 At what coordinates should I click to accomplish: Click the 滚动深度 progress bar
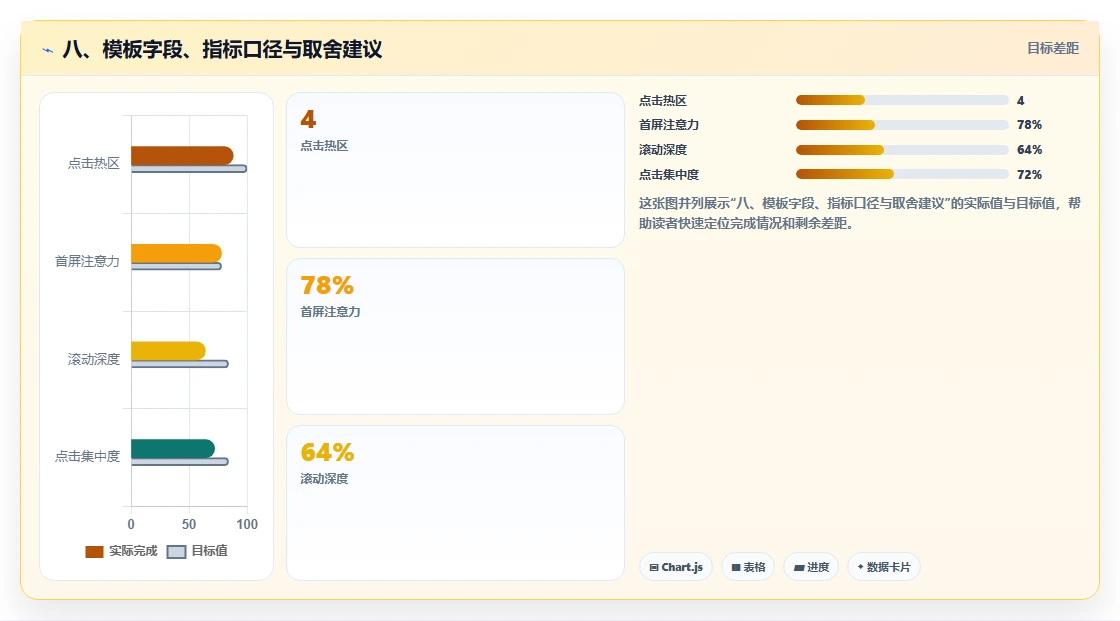click(x=901, y=150)
